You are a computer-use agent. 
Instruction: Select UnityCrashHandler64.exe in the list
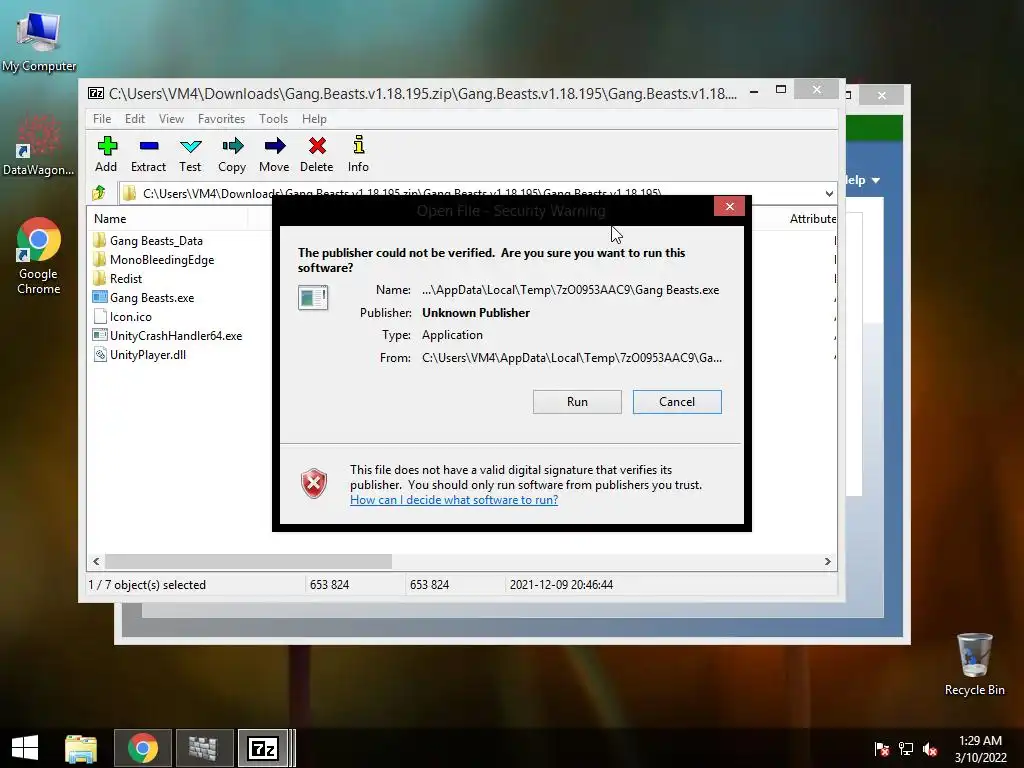(168, 336)
